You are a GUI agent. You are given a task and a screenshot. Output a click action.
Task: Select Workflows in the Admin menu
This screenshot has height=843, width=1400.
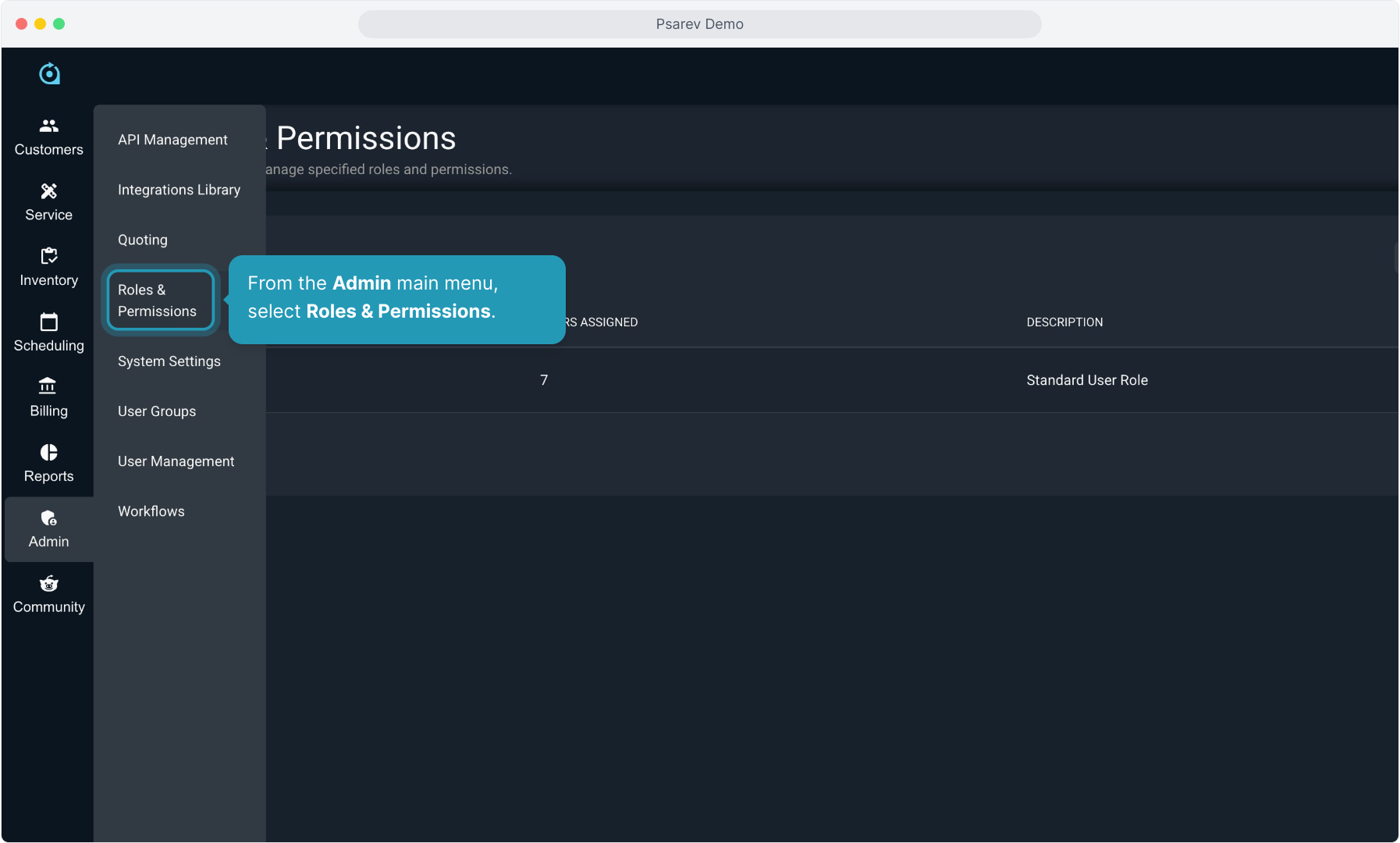pyautogui.click(x=151, y=511)
